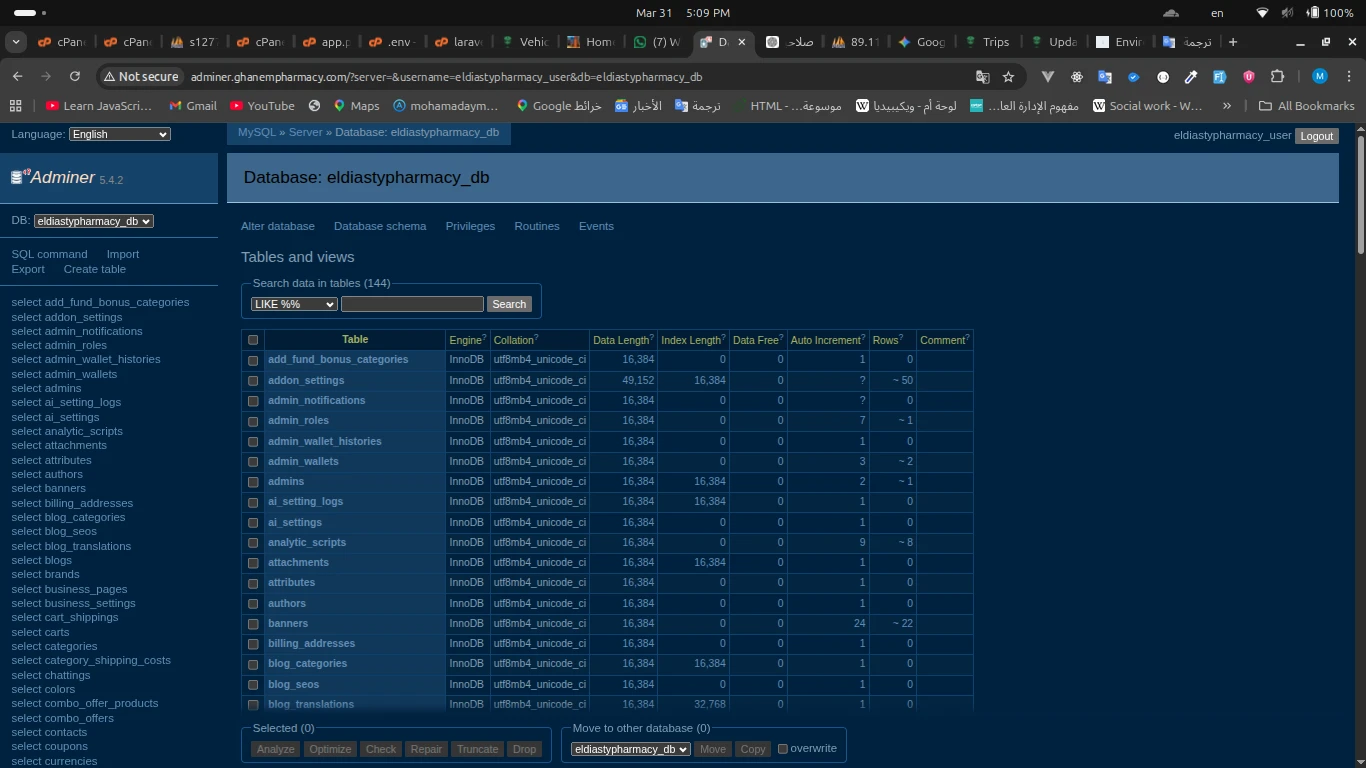Tick the select-all checkbox in table header
This screenshot has width=1366, height=768.
point(253,340)
